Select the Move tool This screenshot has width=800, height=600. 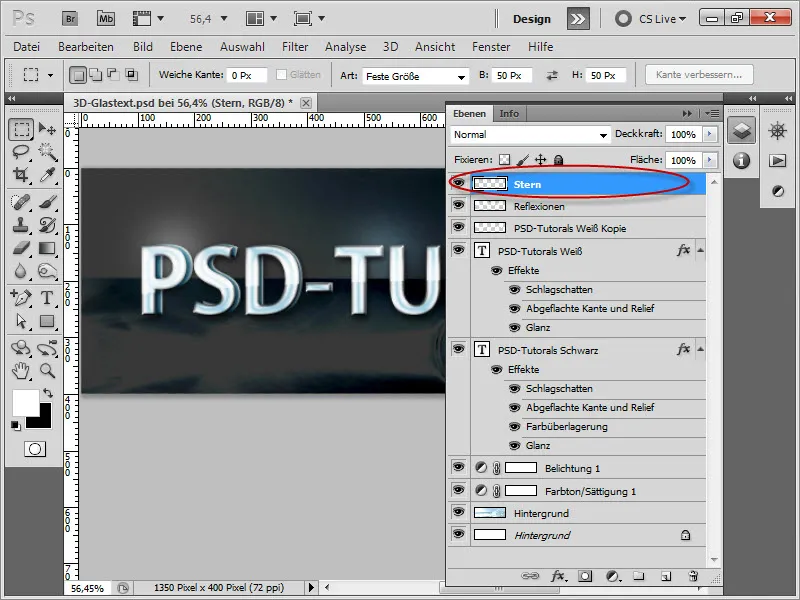click(x=47, y=129)
